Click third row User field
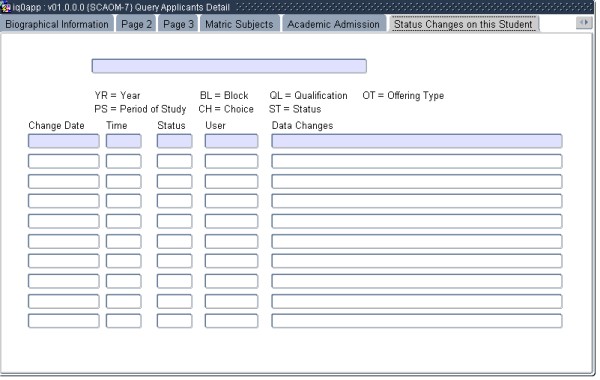Screen dimensions: 600x380 click(231, 181)
